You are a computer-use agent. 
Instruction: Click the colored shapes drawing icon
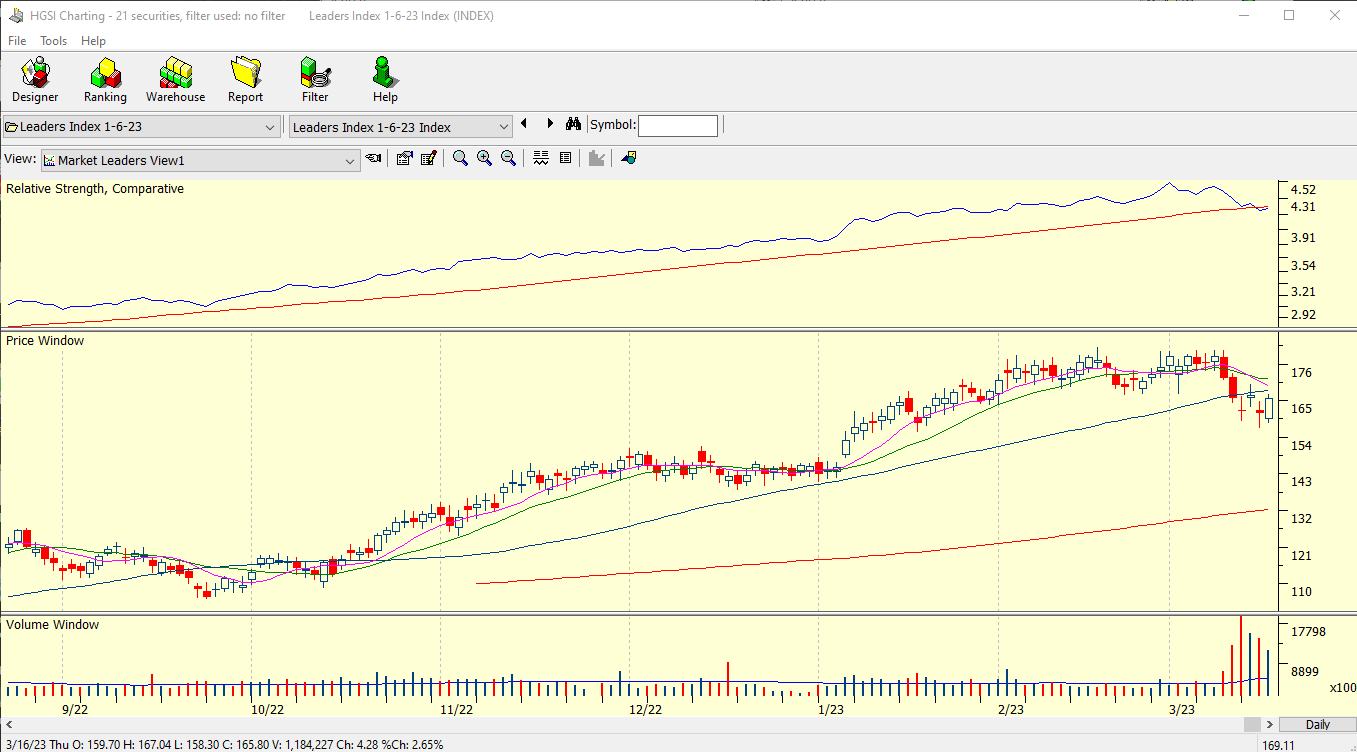click(629, 158)
